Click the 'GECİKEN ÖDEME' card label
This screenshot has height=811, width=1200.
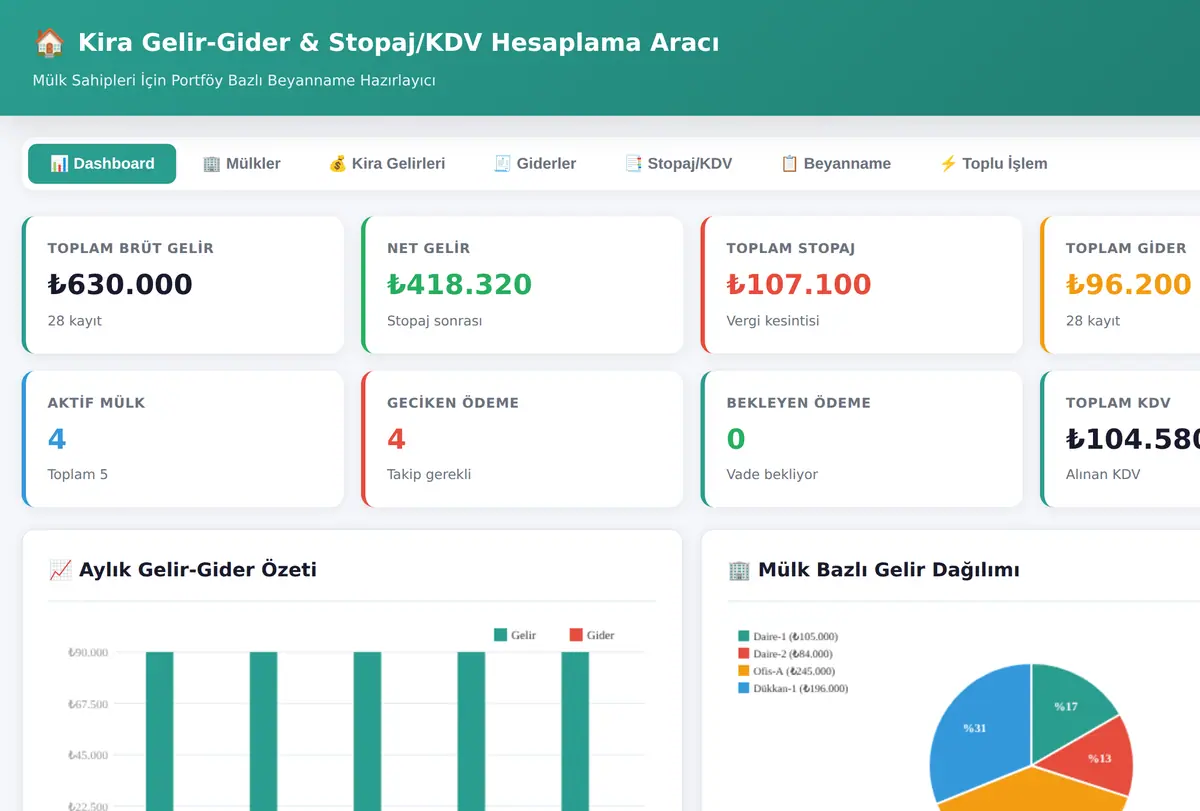453,403
